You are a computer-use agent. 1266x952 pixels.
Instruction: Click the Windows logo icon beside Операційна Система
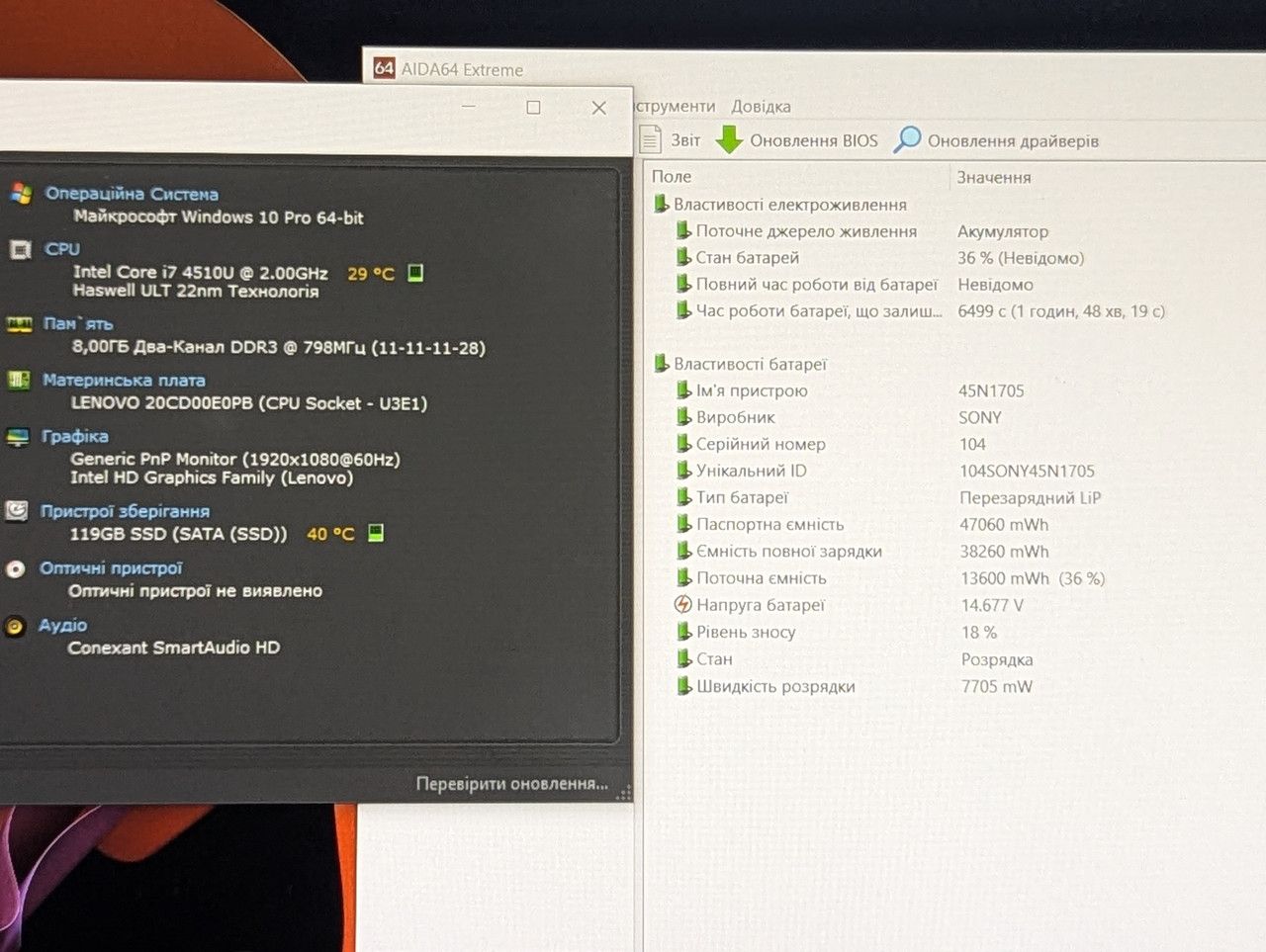pos(21,194)
